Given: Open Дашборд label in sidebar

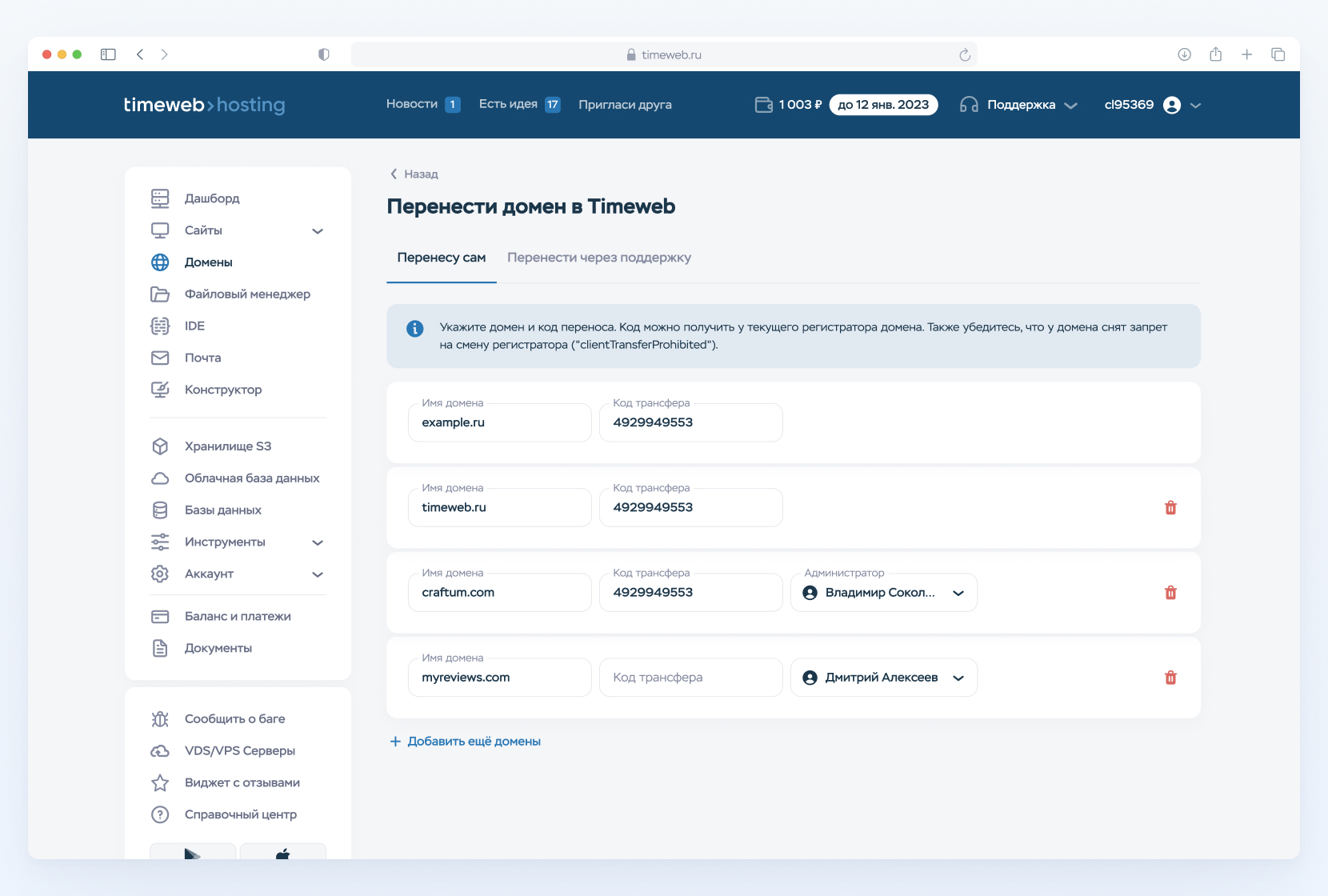Looking at the screenshot, I should coord(212,198).
